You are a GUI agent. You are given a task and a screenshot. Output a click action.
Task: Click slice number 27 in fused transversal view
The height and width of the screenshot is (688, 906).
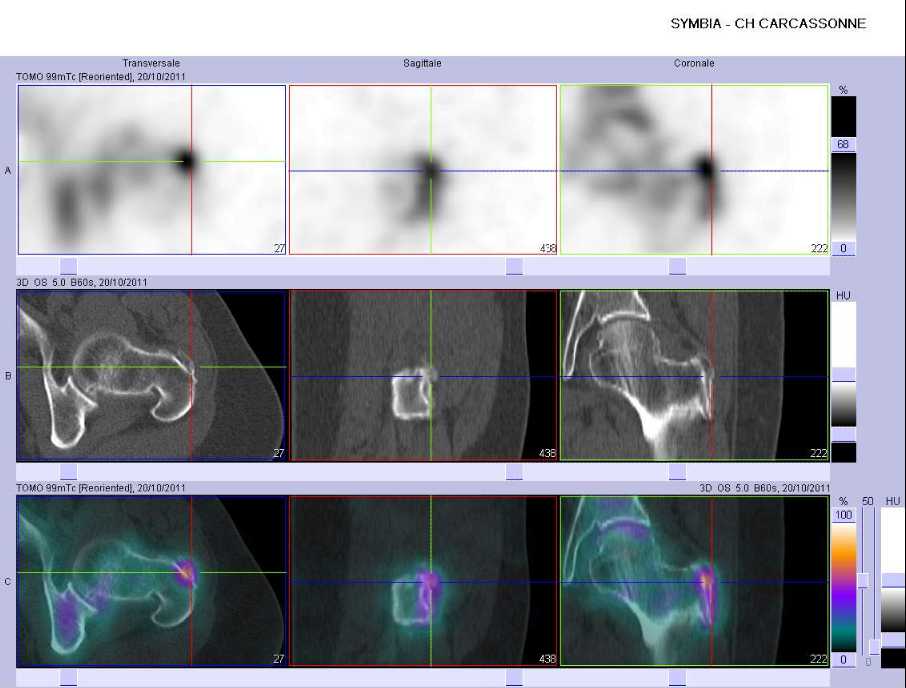(279, 659)
